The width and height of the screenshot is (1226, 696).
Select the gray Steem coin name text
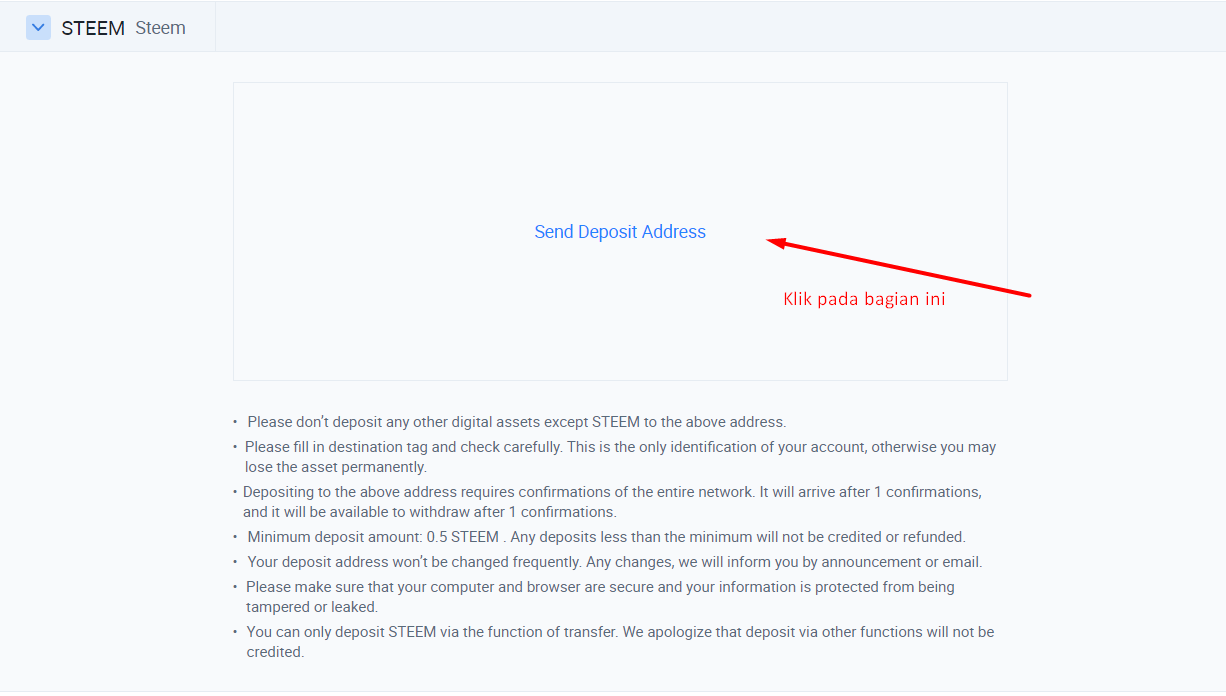coord(160,28)
